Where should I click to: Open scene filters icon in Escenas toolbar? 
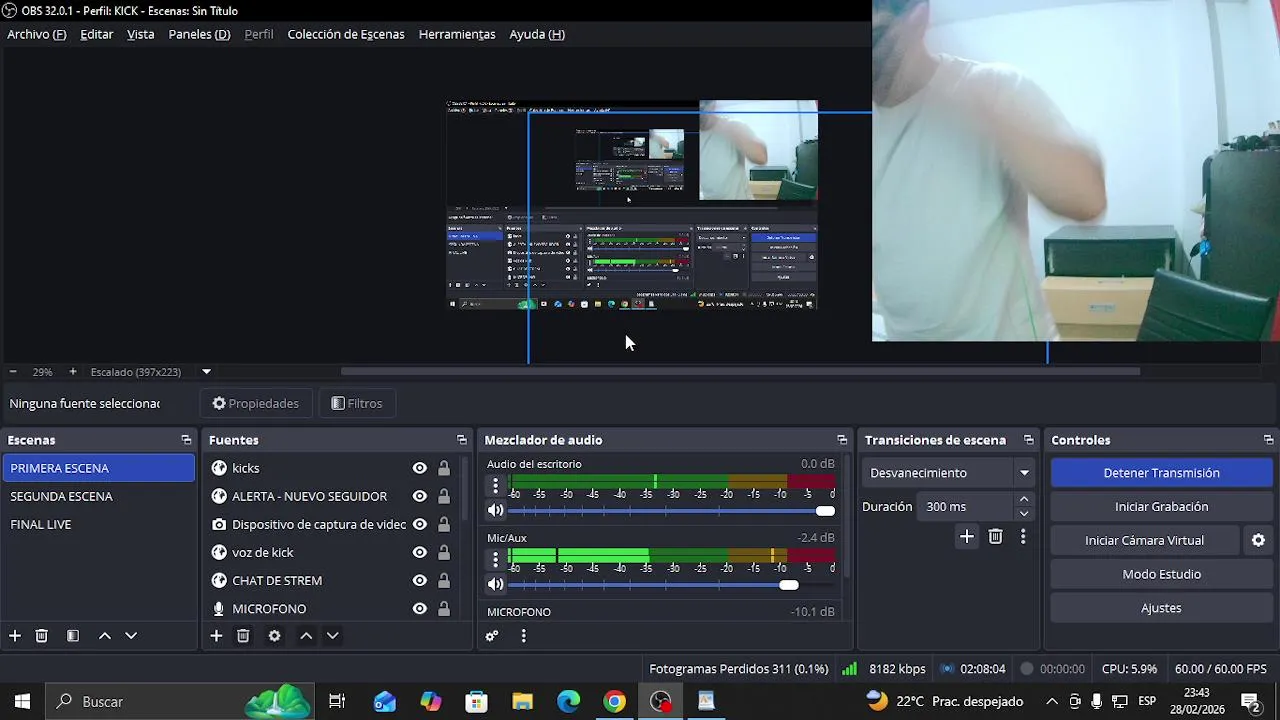coord(73,636)
